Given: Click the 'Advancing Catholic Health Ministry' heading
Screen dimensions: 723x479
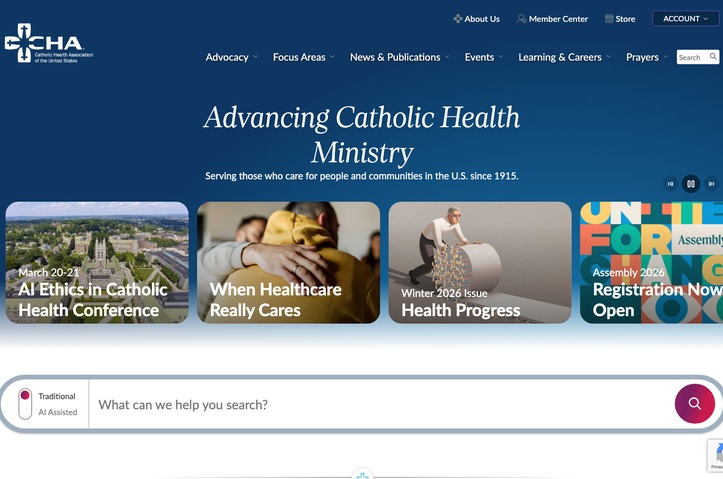Looking at the screenshot, I should (x=362, y=134).
